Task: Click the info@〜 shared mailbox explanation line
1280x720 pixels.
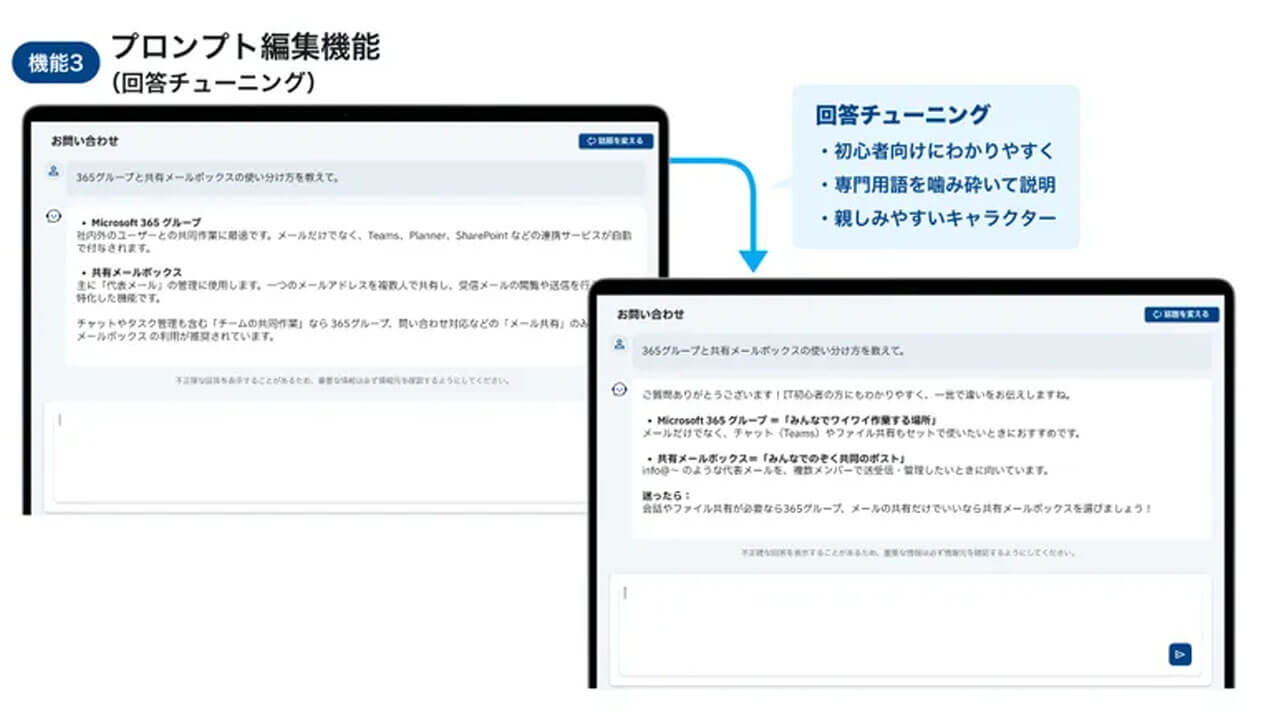Action: [845, 470]
